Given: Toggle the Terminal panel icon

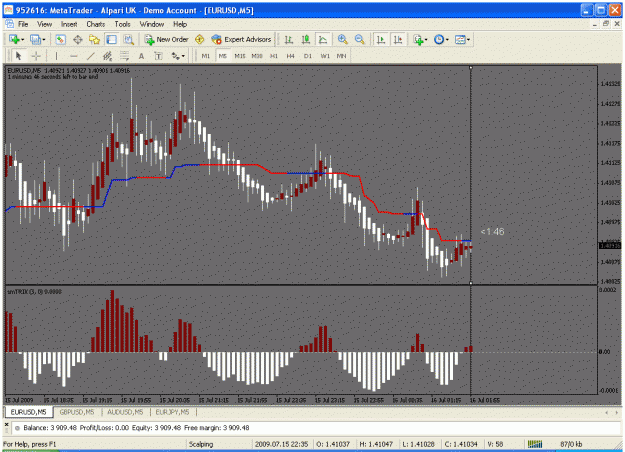Looking at the screenshot, I should click(111, 39).
